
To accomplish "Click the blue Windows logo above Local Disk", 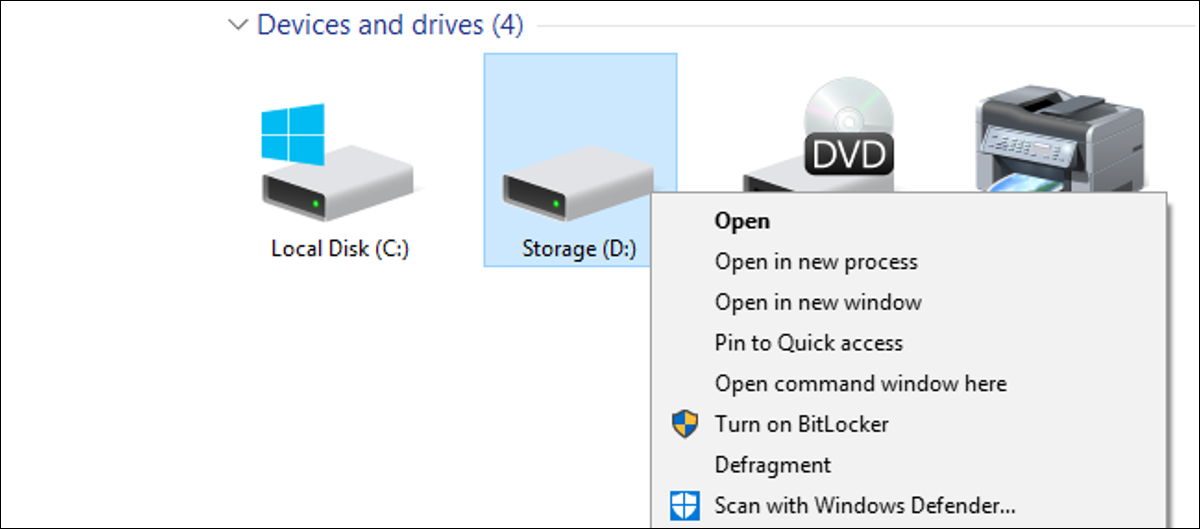I will click(293, 134).
